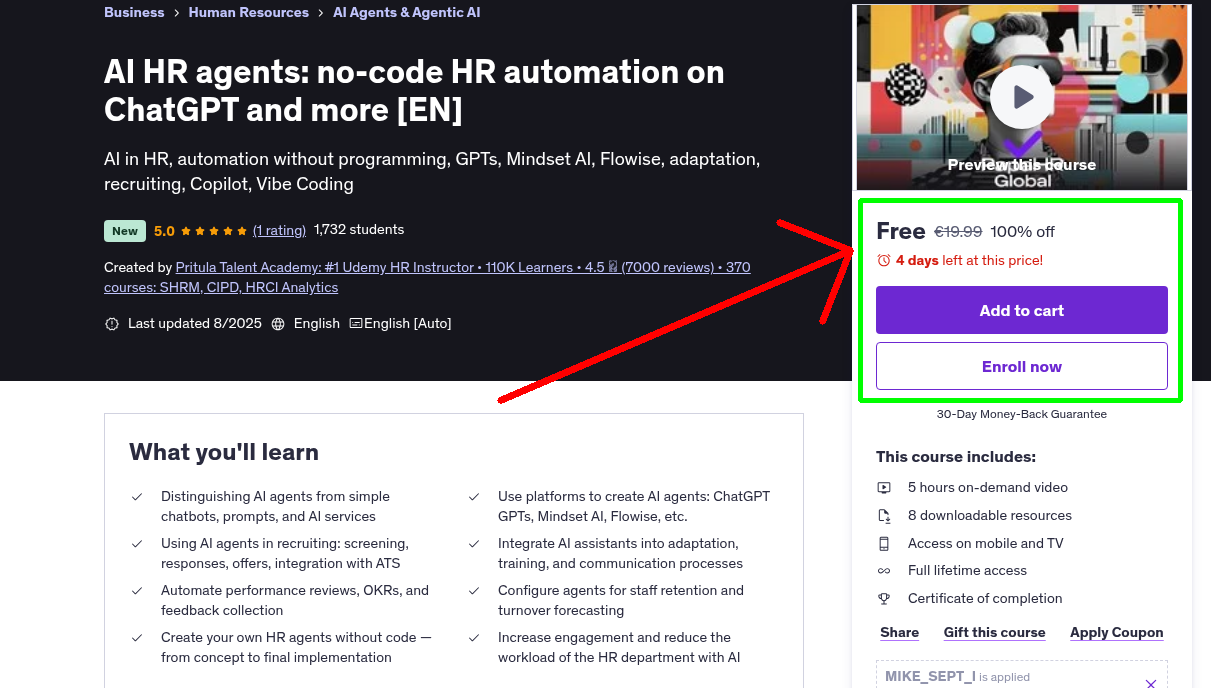Click the This course includes heading
This screenshot has width=1211, height=688.
click(x=956, y=457)
